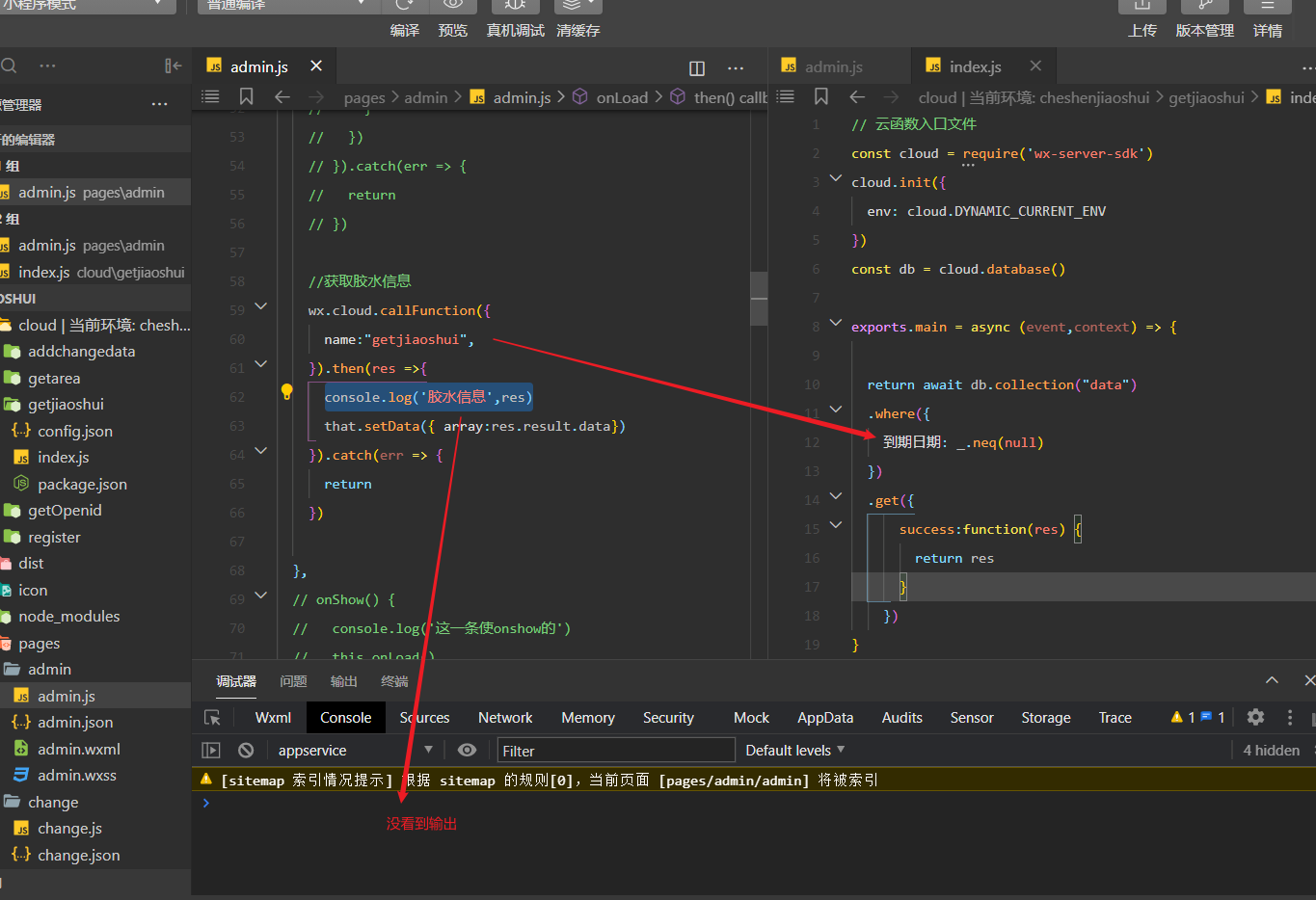Click the 4 hidden messages label
The image size is (1316, 900).
tap(1271, 751)
